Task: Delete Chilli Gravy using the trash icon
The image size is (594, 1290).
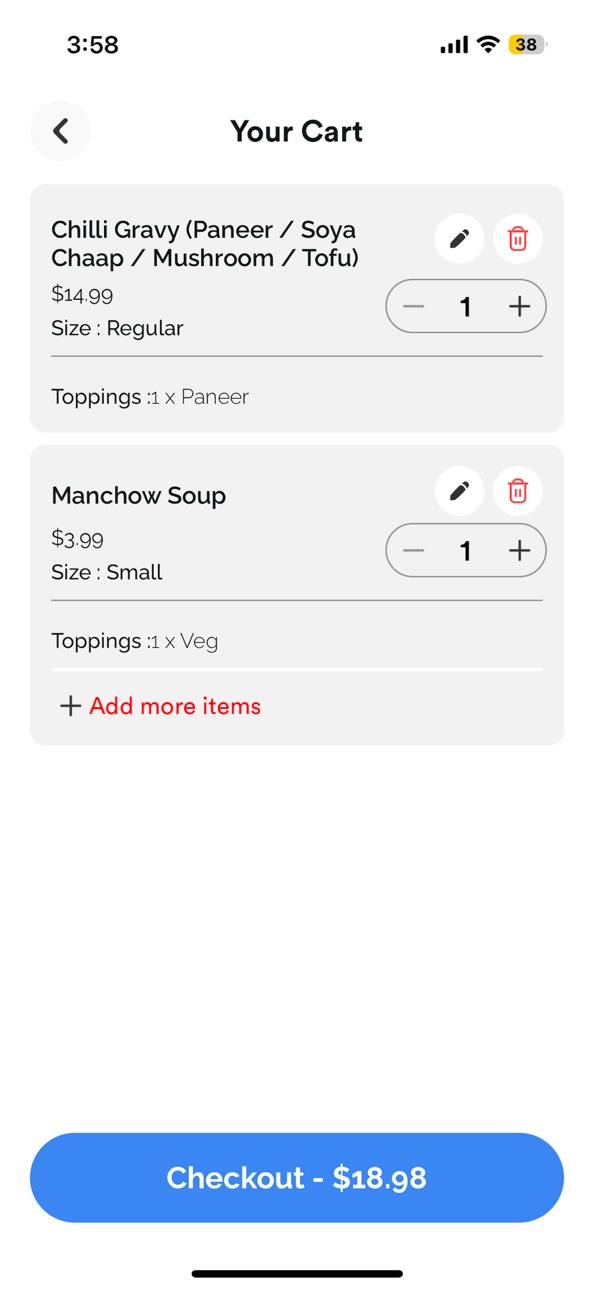Action: point(518,239)
